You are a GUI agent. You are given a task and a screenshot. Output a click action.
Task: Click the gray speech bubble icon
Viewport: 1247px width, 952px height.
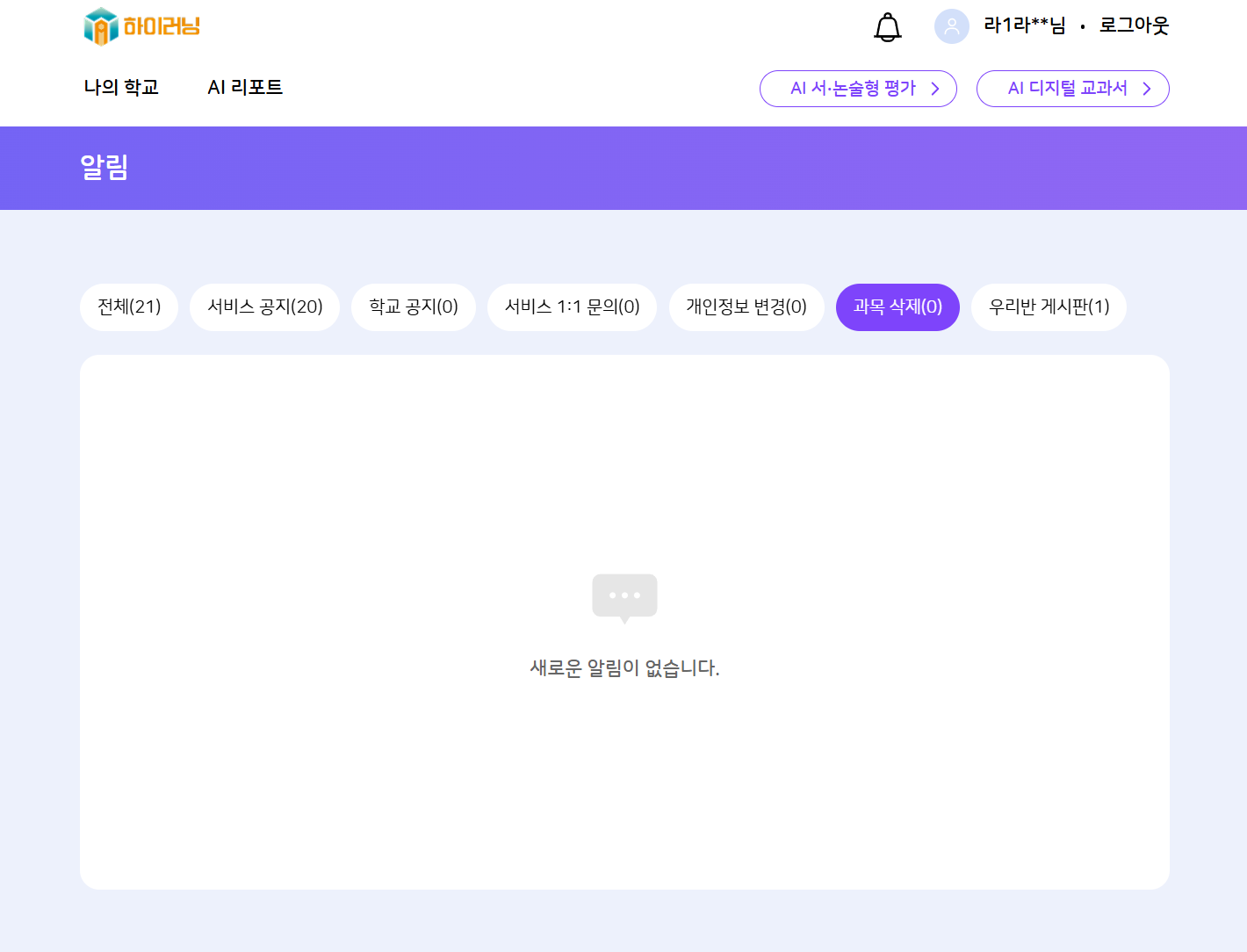tap(624, 597)
